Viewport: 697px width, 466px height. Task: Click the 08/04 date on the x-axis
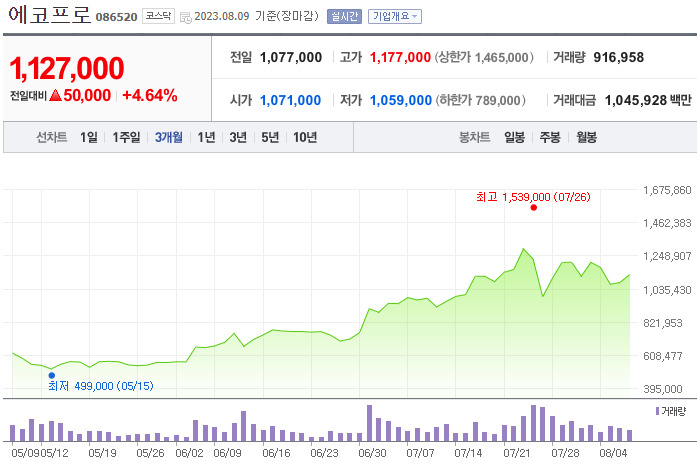click(x=613, y=453)
